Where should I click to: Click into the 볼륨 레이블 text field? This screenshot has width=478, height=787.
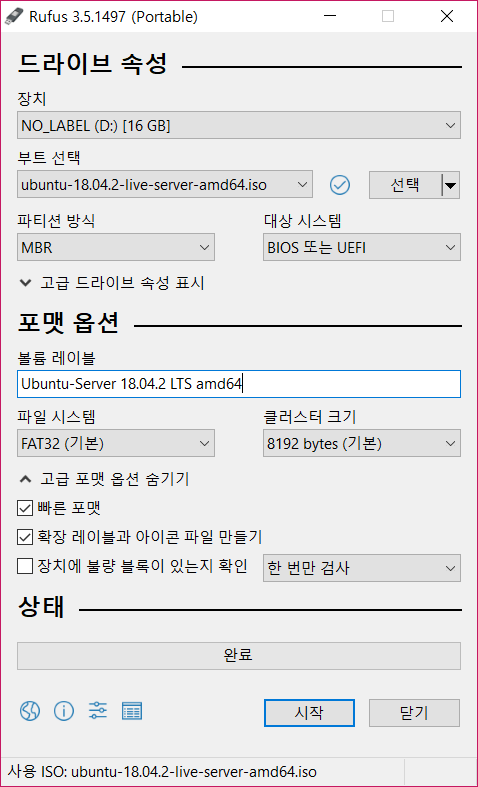tap(239, 384)
